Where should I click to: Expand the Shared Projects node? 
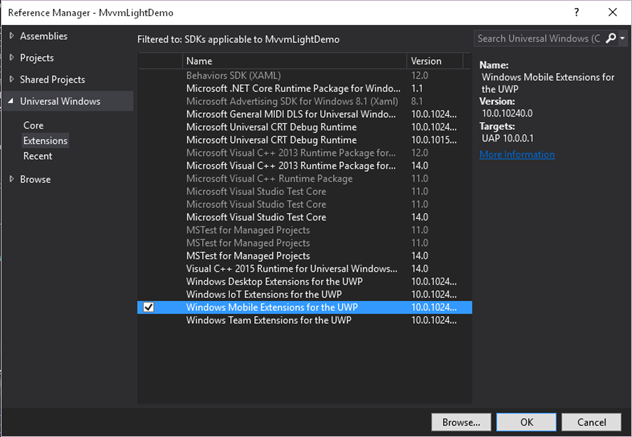(x=12, y=79)
